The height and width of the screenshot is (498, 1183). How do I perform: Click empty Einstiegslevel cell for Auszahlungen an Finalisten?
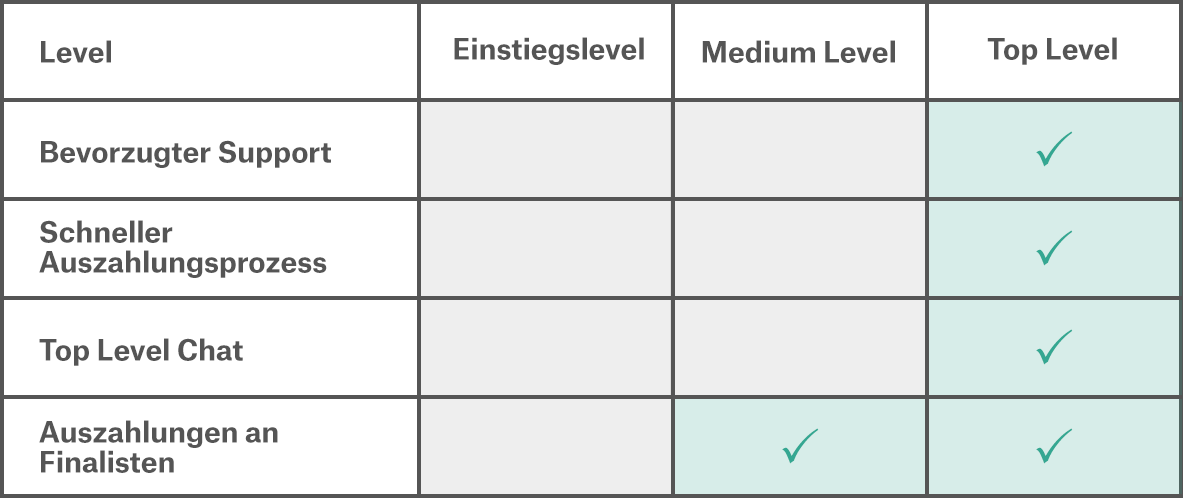point(546,446)
